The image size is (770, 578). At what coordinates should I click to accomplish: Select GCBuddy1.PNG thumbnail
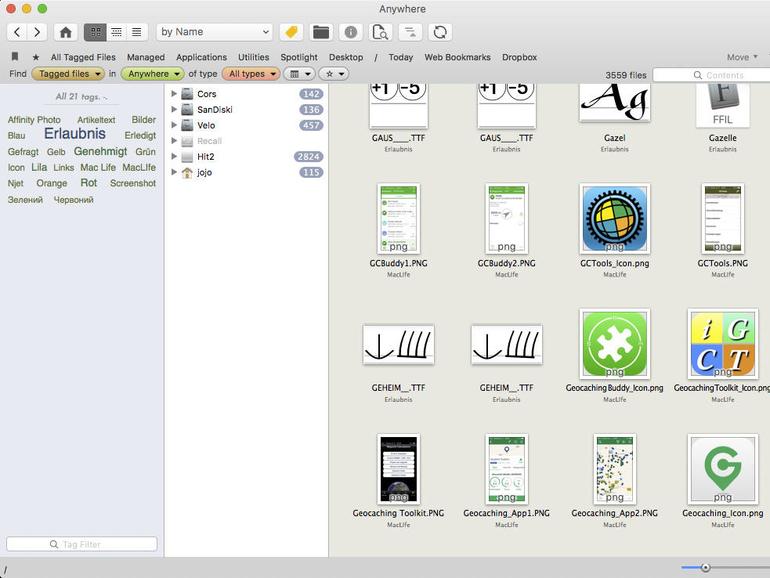tap(398, 219)
